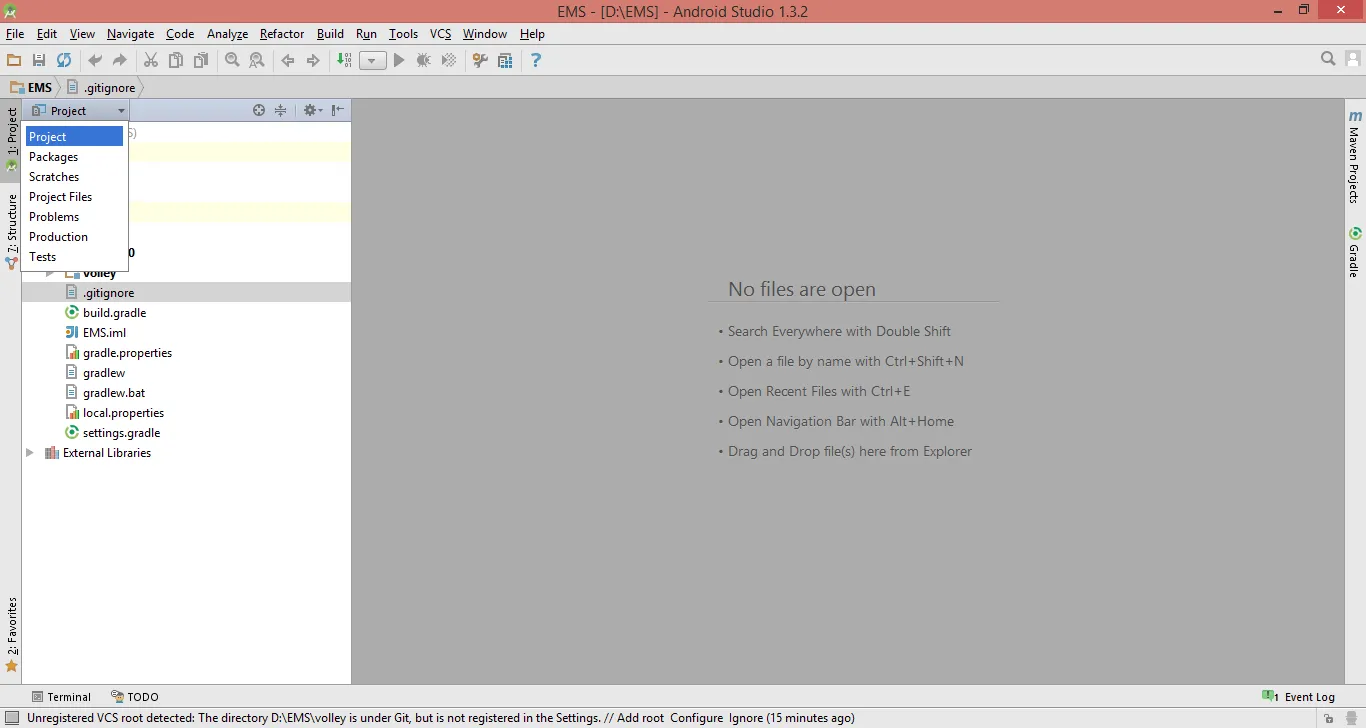Open Settings via the wrench icon
1366x728 pixels.
click(480, 60)
